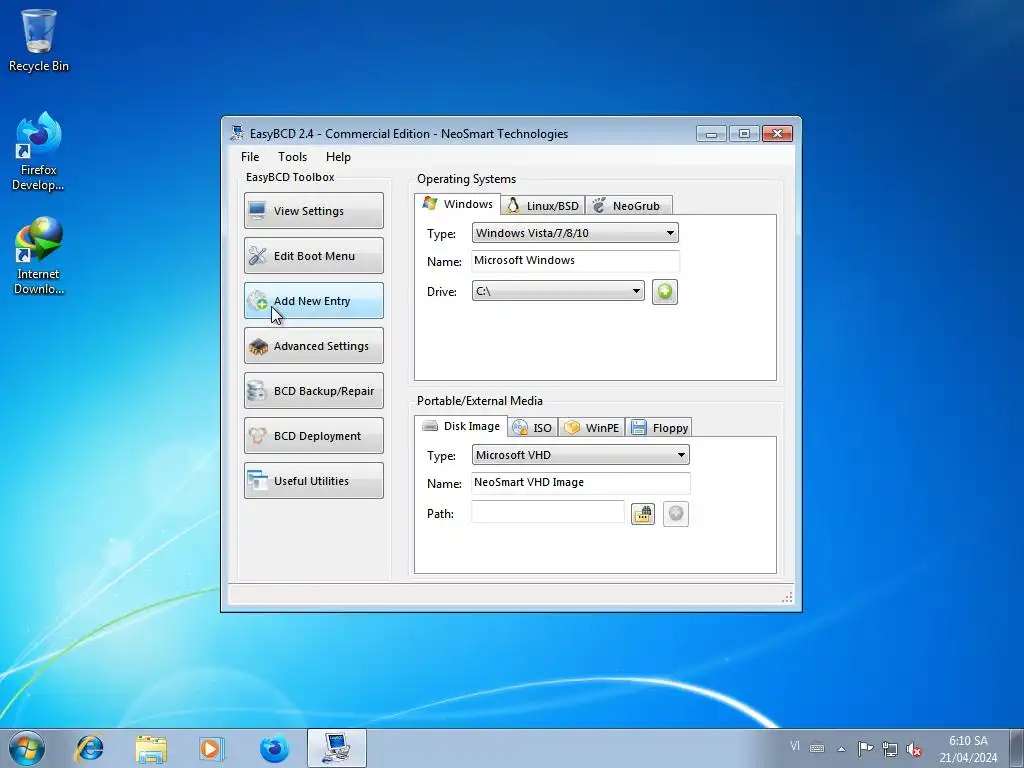Show hidden system tray icons
The image size is (1024, 768).
click(x=842, y=749)
